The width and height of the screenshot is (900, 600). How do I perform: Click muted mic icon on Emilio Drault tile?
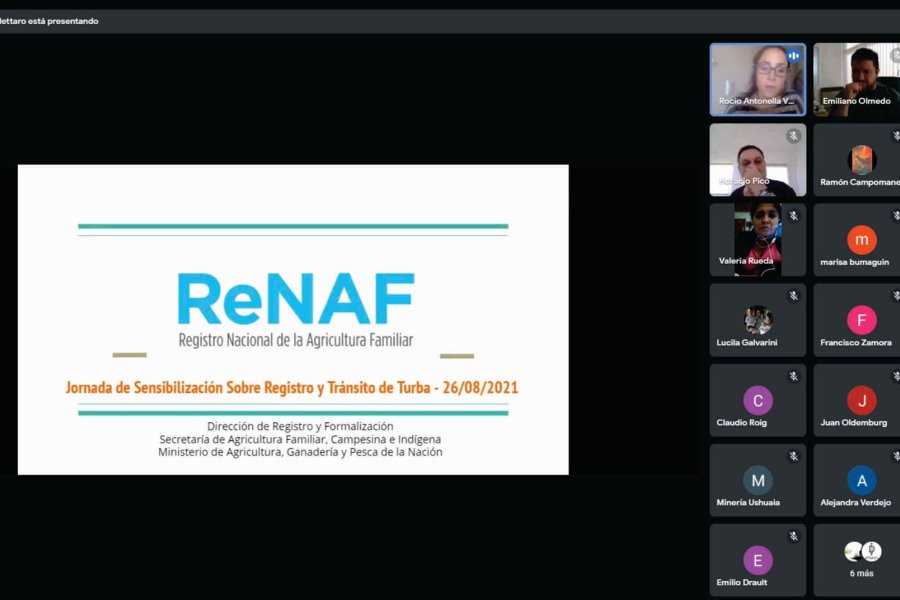[x=794, y=536]
